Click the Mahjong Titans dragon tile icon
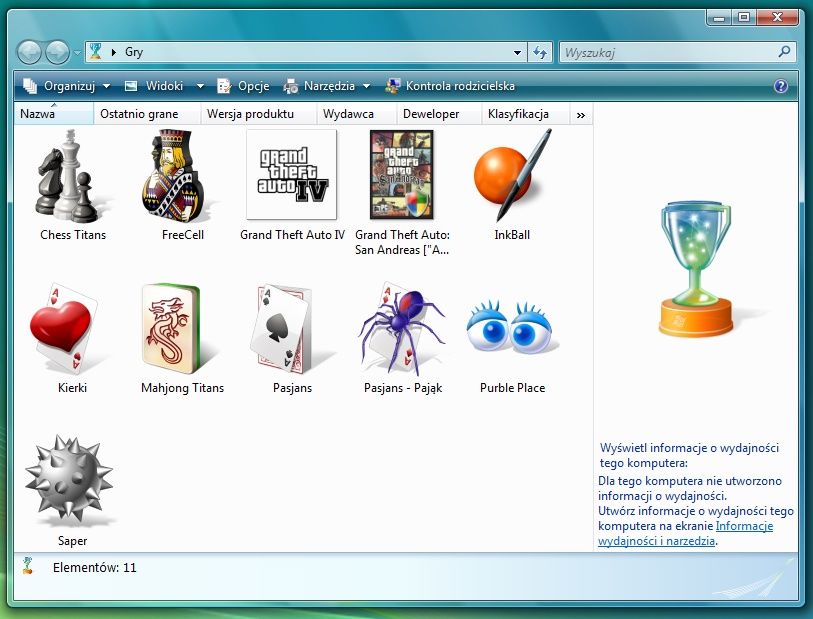Viewport: 813px width, 619px height. tap(171, 329)
